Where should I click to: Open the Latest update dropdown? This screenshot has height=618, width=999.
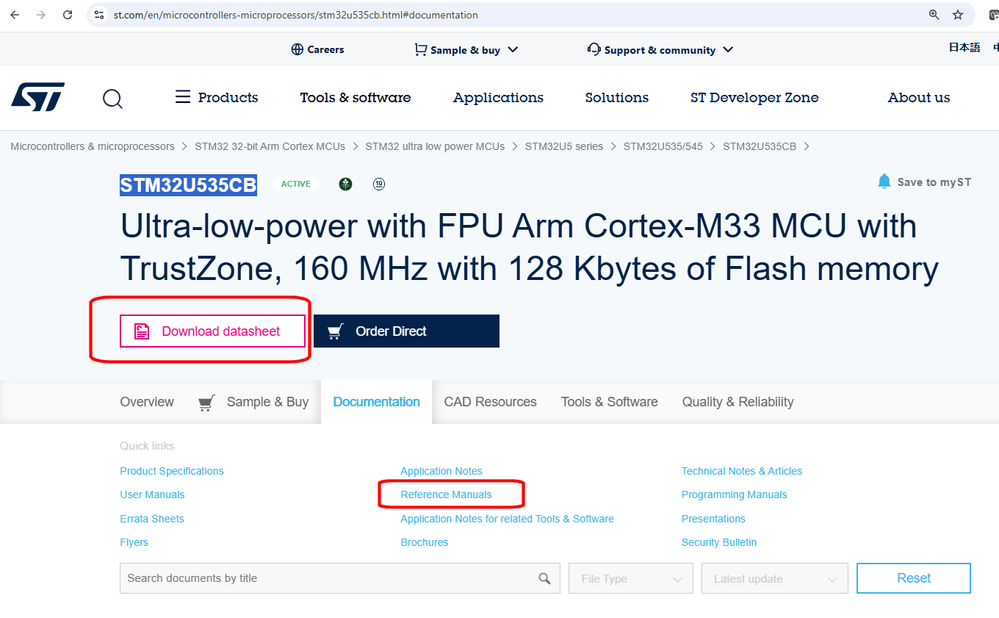pyautogui.click(x=775, y=578)
